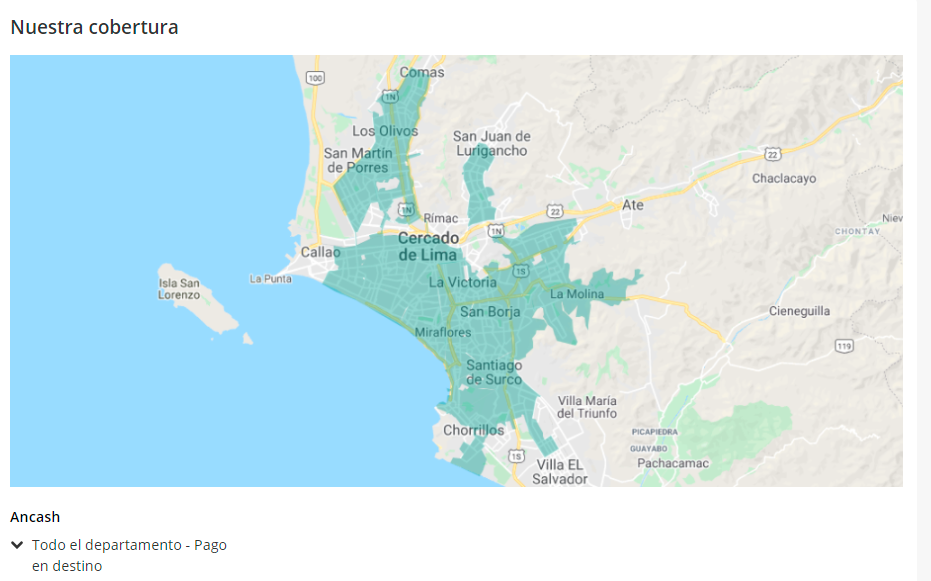
Task: Click route 100 highway shield icon
Action: tap(316, 78)
